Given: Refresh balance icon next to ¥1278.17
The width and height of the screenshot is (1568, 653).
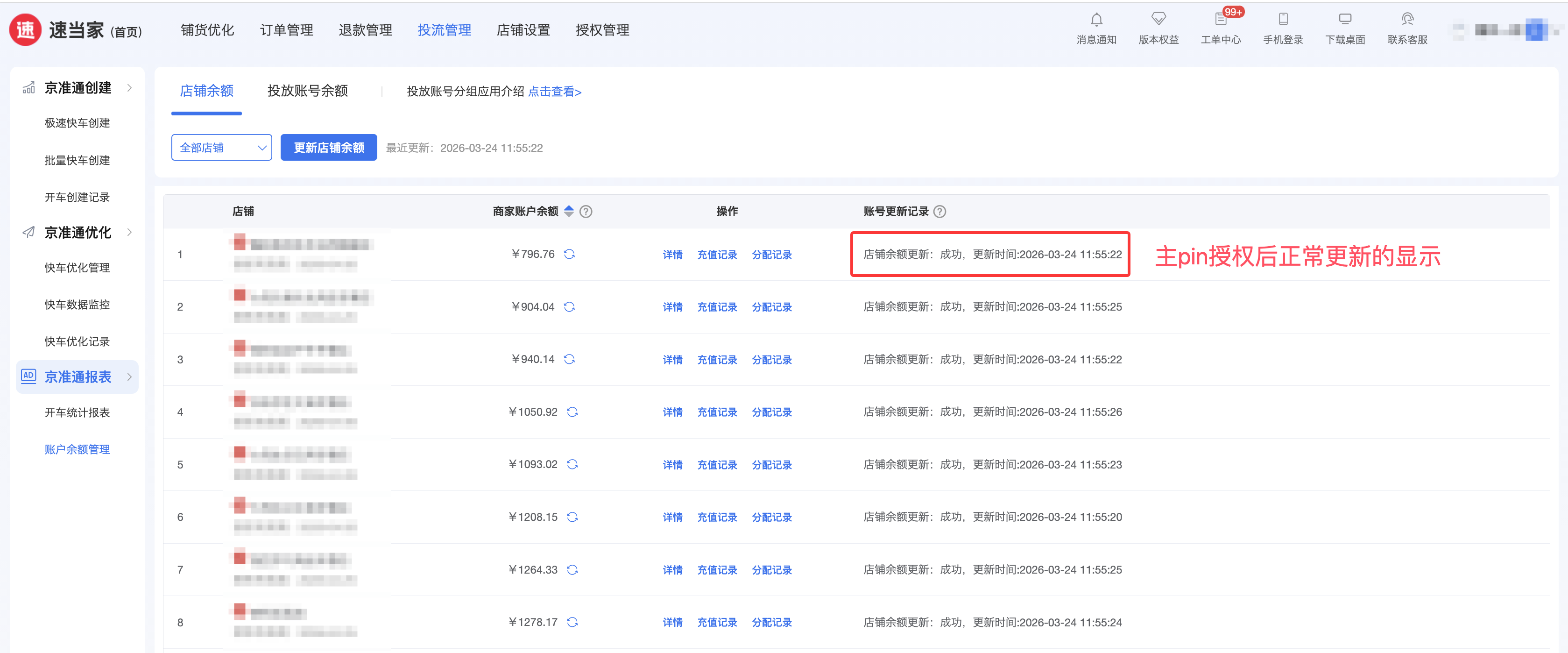Looking at the screenshot, I should 572,623.
